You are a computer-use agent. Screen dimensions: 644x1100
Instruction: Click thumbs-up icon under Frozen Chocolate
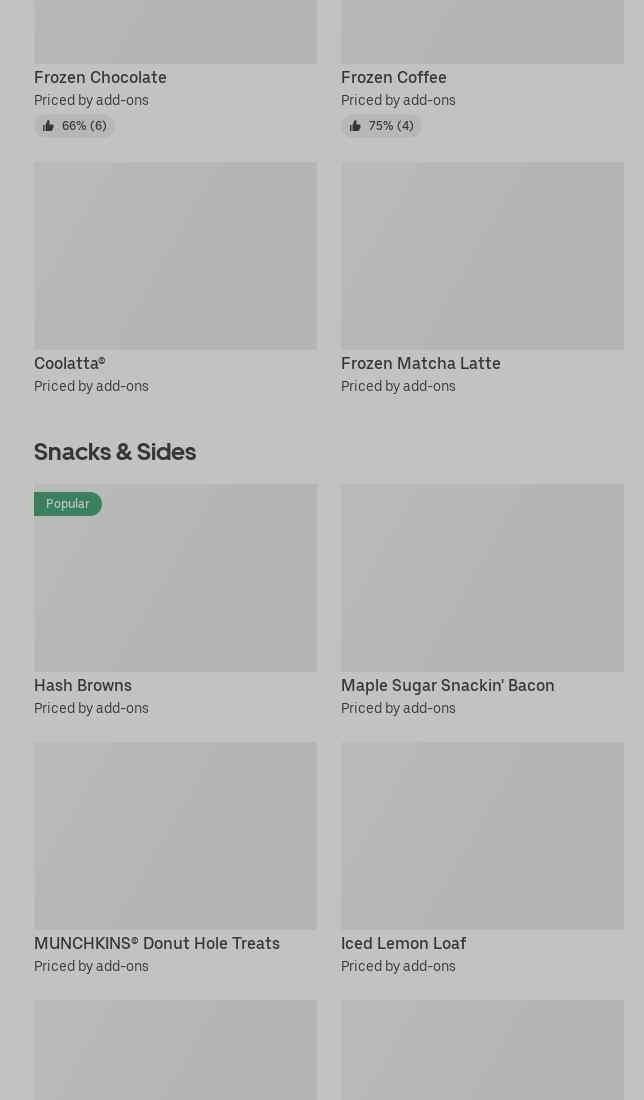pos(48,126)
